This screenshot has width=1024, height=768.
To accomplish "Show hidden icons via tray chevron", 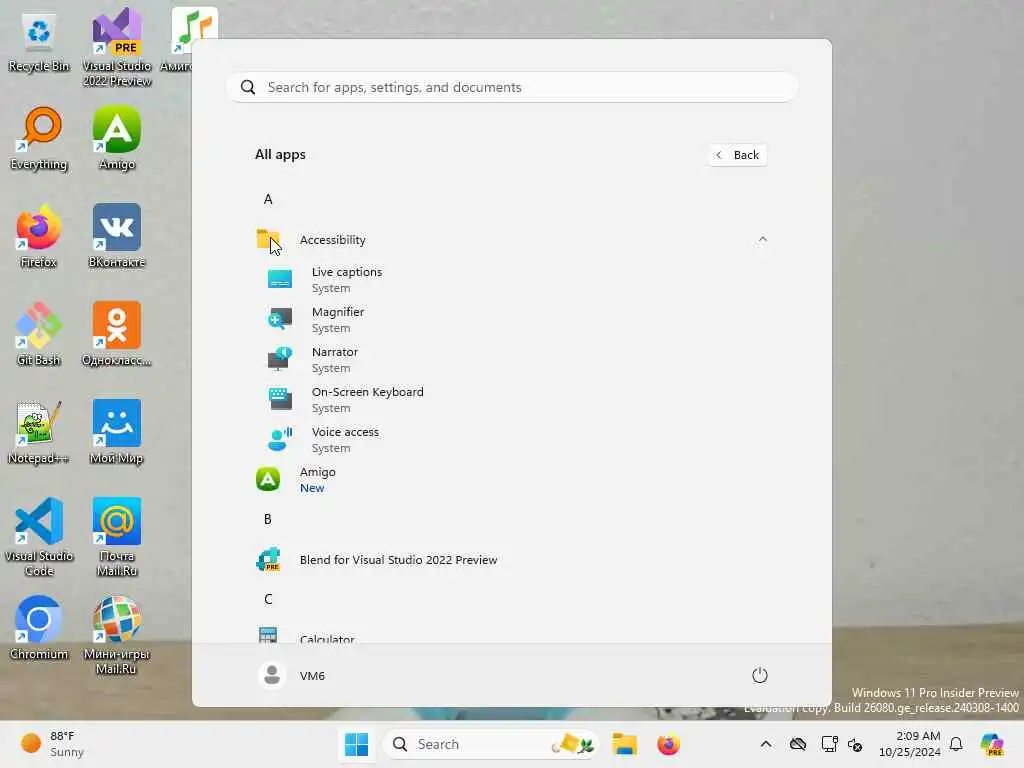I will [766, 744].
